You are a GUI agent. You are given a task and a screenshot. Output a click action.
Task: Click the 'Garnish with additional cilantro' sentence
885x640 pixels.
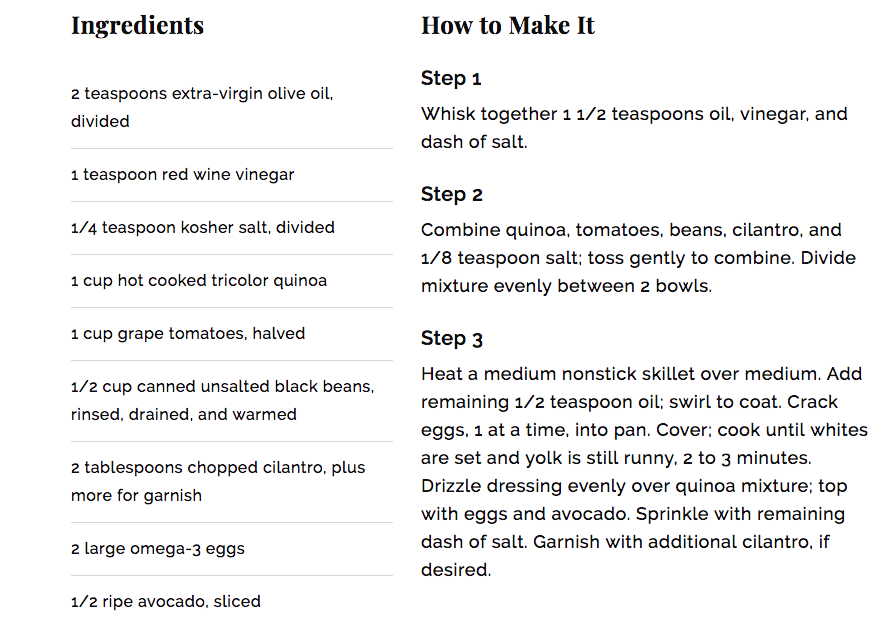click(625, 556)
